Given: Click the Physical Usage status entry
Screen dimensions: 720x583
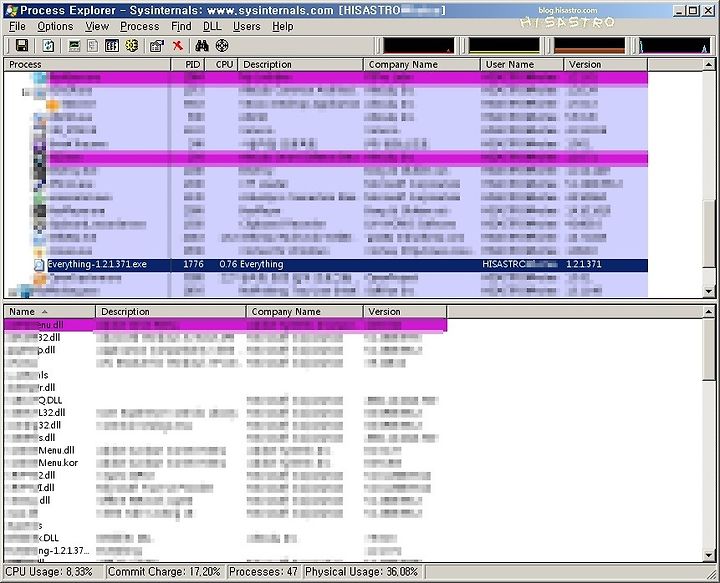Looking at the screenshot, I should (x=362, y=572).
